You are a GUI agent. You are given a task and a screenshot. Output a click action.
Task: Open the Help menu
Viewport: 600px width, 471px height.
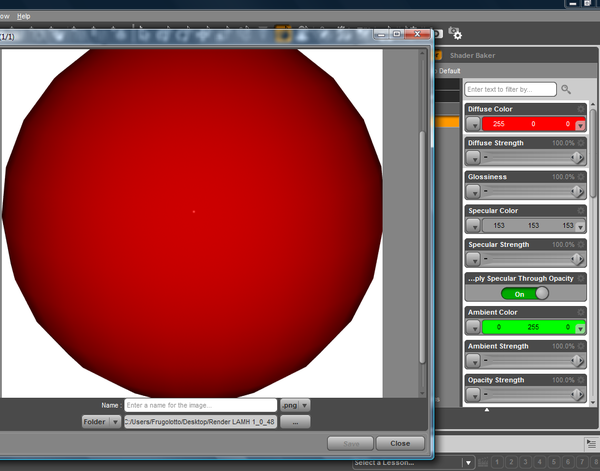click(x=23, y=16)
